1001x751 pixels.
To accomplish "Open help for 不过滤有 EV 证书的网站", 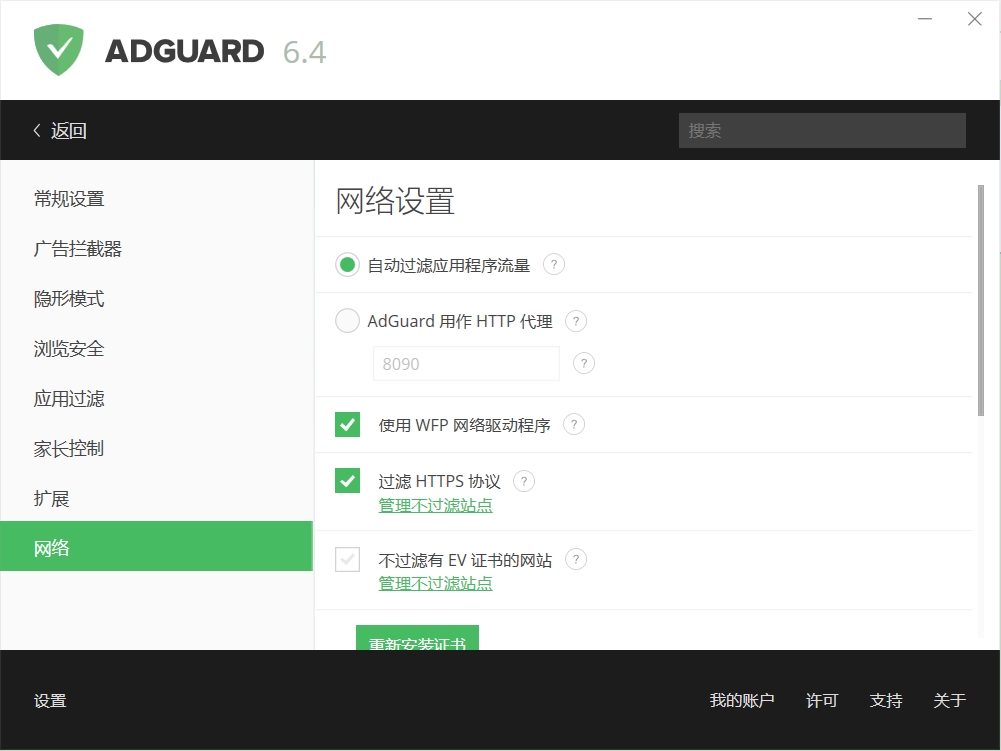I will [576, 559].
